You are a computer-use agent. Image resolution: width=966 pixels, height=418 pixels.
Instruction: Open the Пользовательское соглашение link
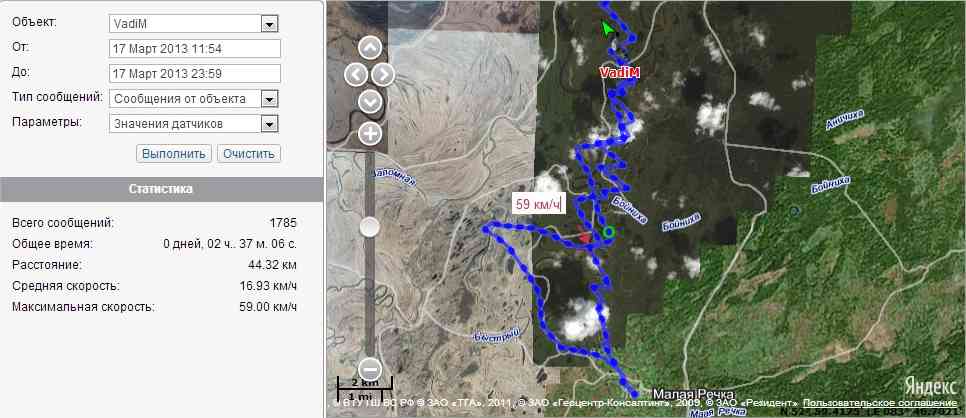click(x=880, y=402)
